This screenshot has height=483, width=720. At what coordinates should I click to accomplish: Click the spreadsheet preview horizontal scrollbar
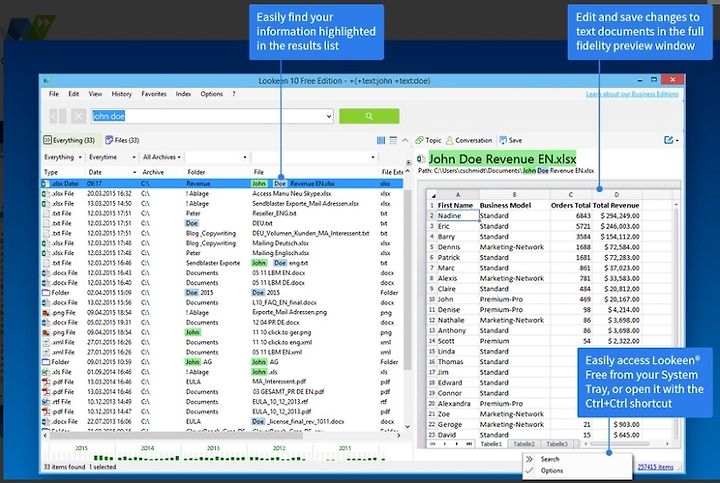point(619,444)
